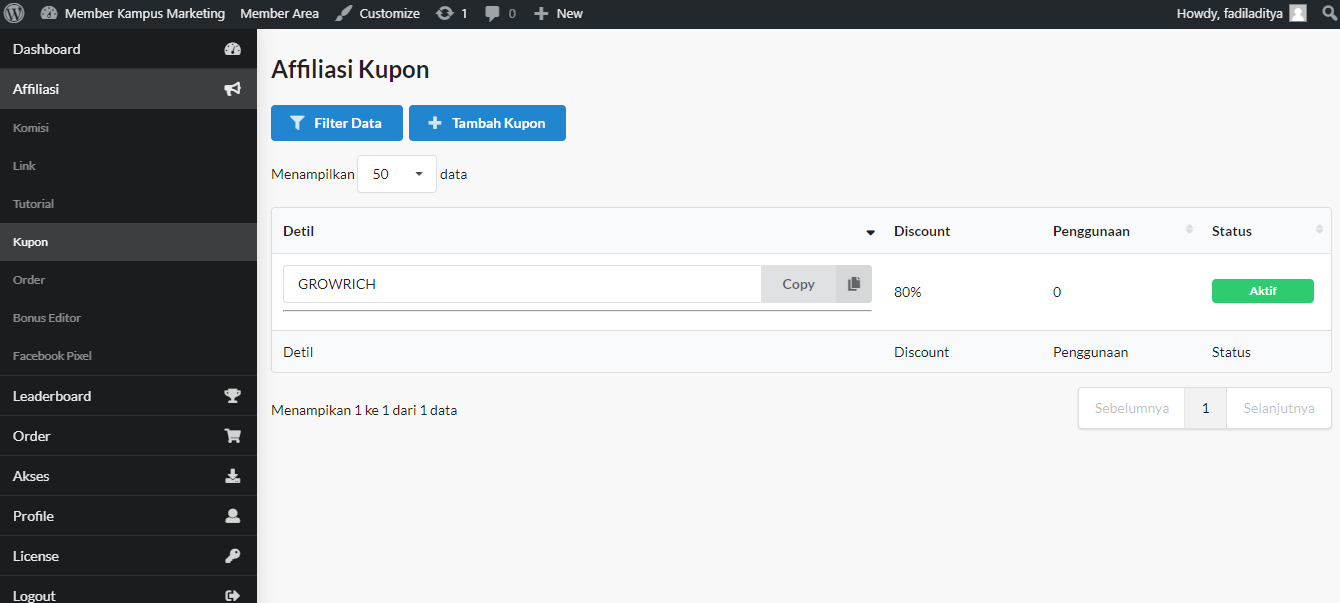Image resolution: width=1340 pixels, height=603 pixels.
Task: Click the License key icon
Action: [x=232, y=556]
